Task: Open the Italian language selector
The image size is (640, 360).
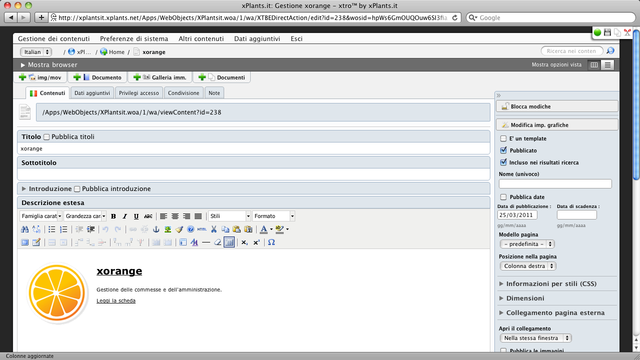Action: tap(36, 52)
